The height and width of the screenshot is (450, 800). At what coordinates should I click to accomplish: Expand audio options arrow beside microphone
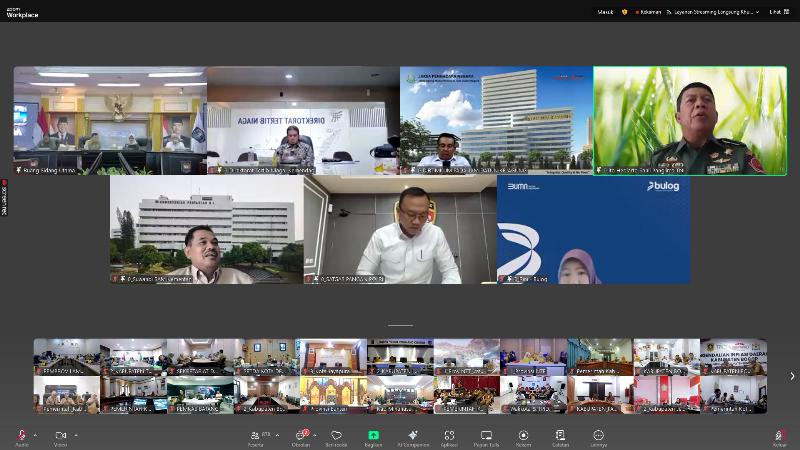pos(35,435)
